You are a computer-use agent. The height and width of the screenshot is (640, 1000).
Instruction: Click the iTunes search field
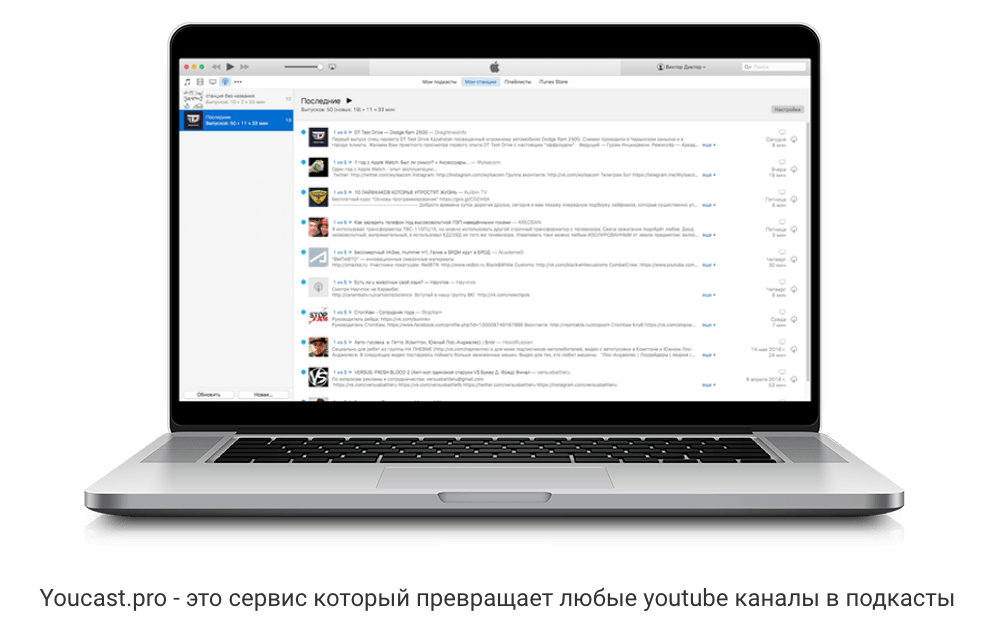click(774, 67)
